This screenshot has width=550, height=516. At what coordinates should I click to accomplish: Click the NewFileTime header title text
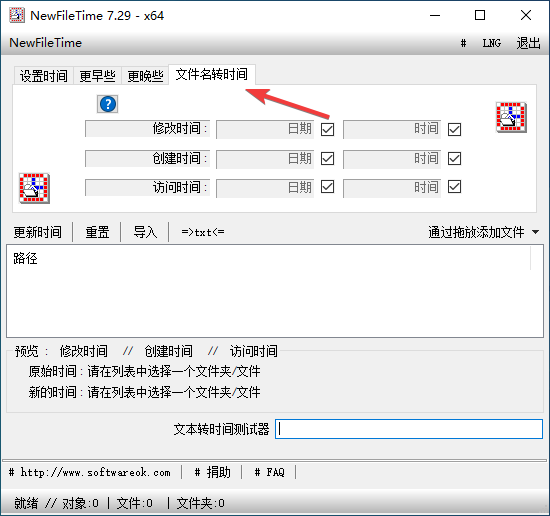pyautogui.click(x=46, y=43)
